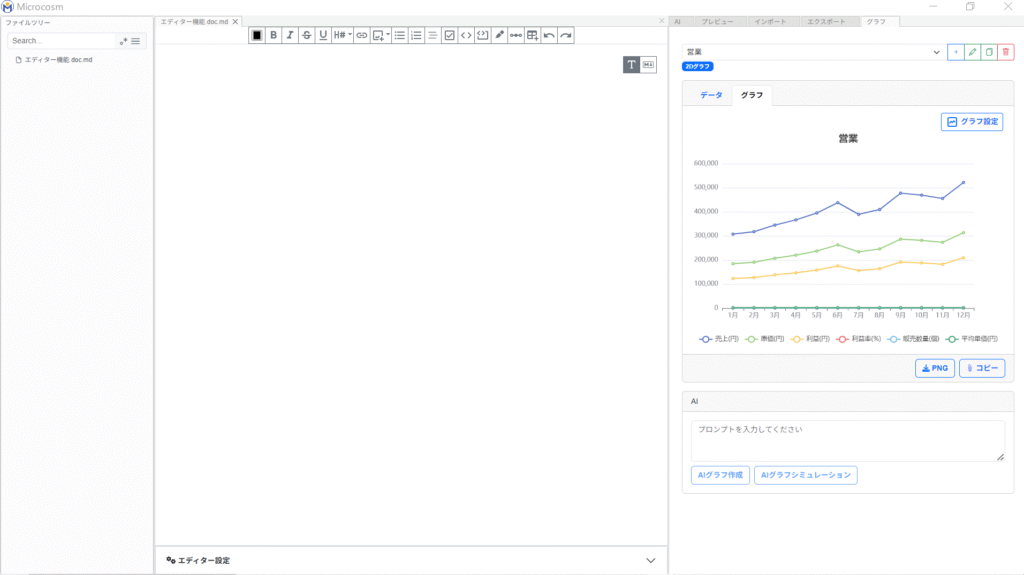Toggle bold formatting in editor toolbar

(x=273, y=35)
